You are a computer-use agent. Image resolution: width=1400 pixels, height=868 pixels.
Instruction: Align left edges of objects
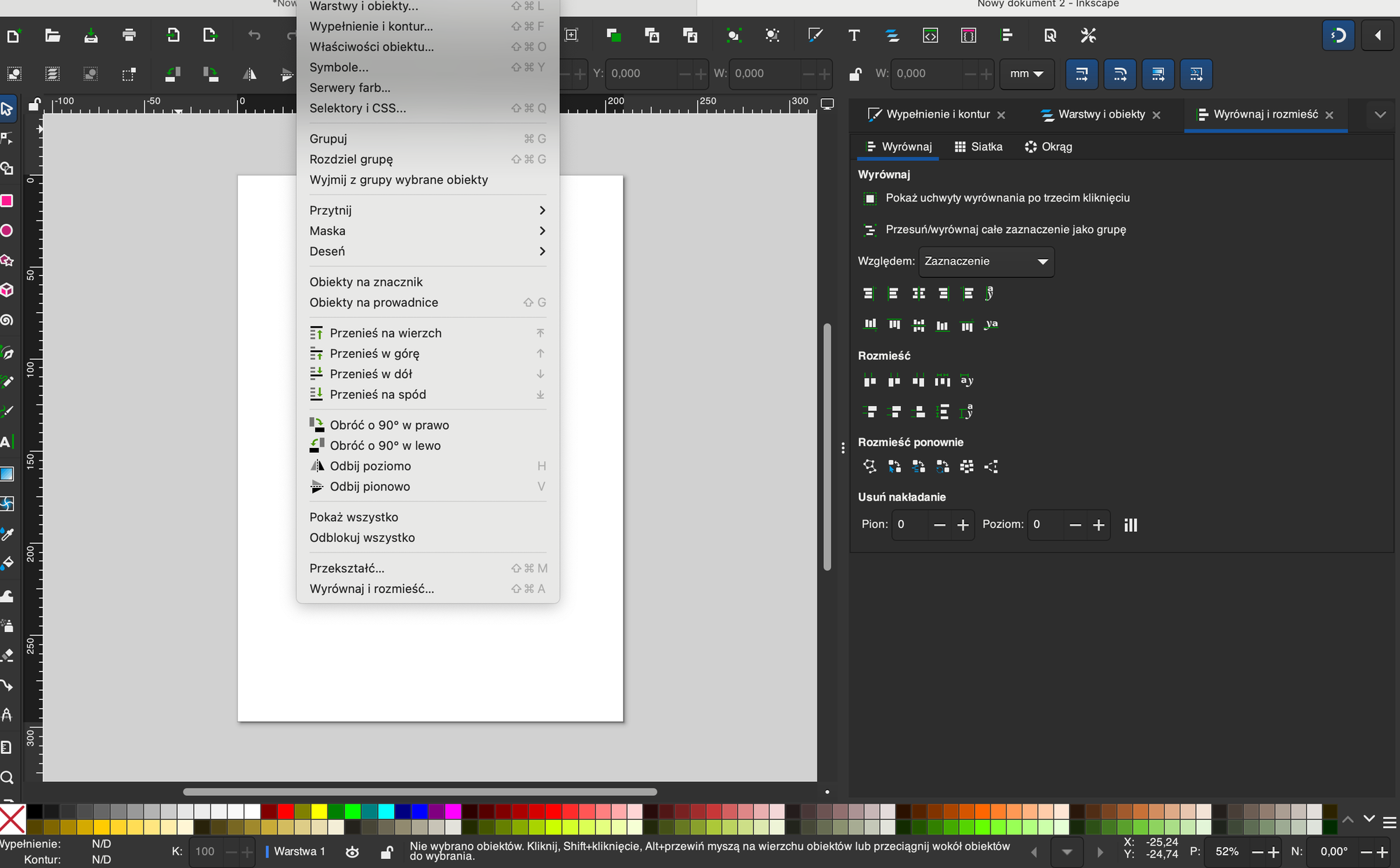pos(893,293)
